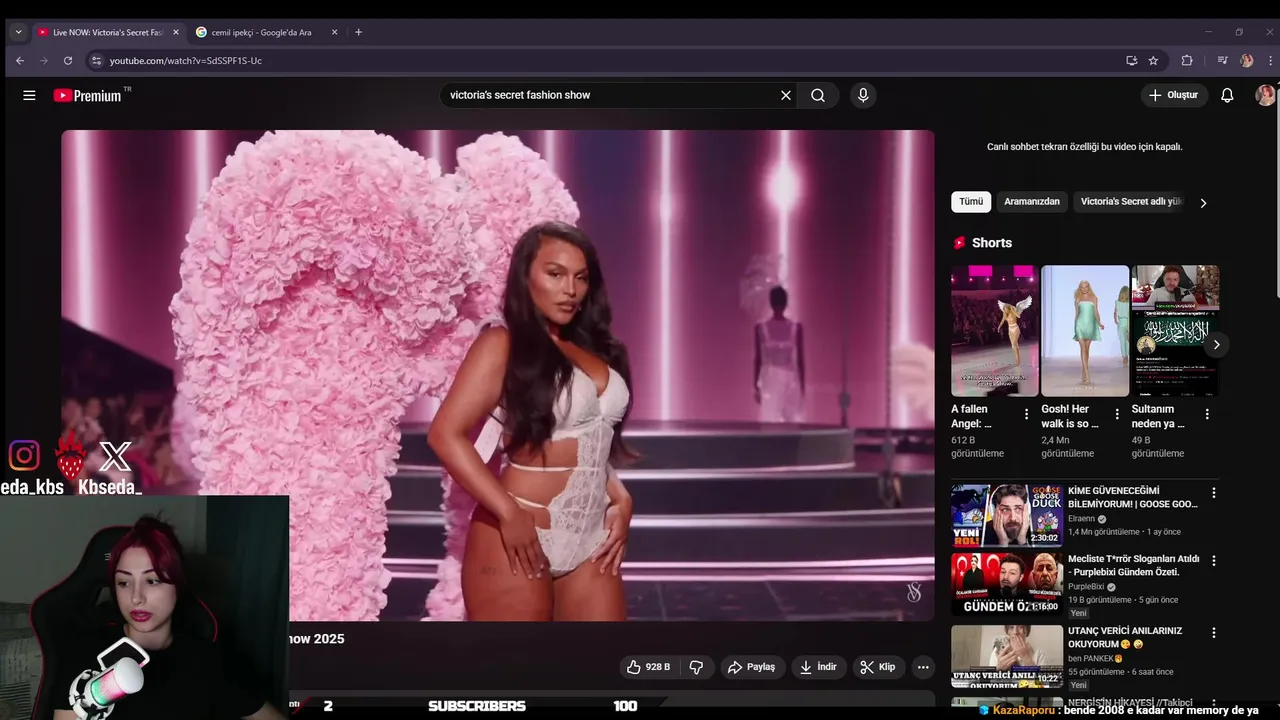This screenshot has width=1280, height=720.
Task: Expand the tab search dropdown
Action: tap(18, 32)
